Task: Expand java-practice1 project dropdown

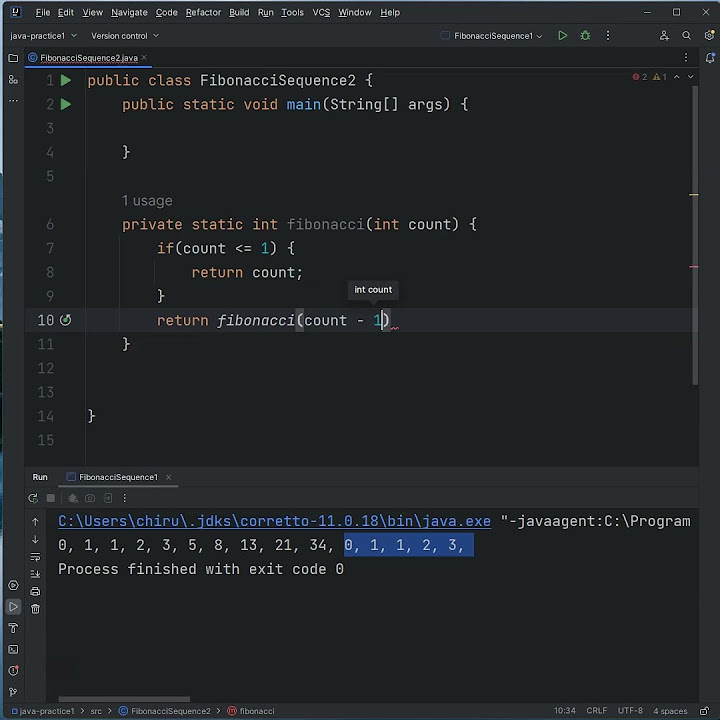Action: point(43,36)
